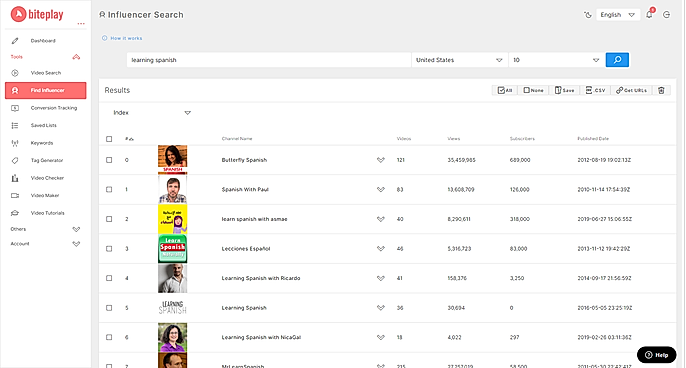Save selected results with Save button
This screenshot has height=368, width=686.
click(564, 90)
